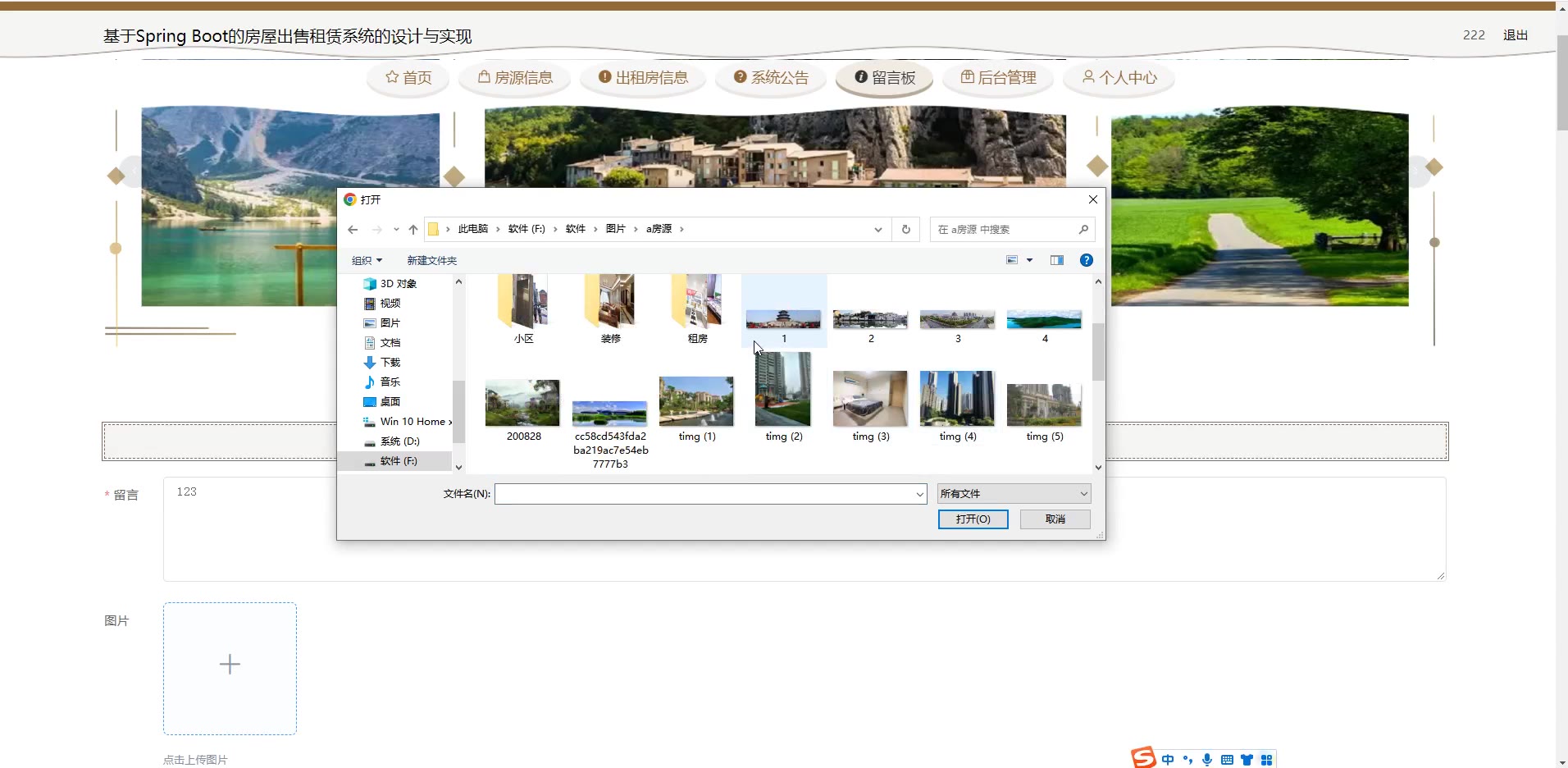Click the navigation tree scrollbar
The width and height of the screenshot is (1568, 768).
pos(458,412)
